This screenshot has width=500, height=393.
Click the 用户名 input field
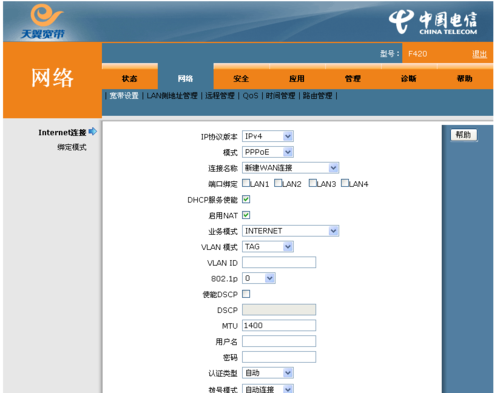click(x=279, y=341)
